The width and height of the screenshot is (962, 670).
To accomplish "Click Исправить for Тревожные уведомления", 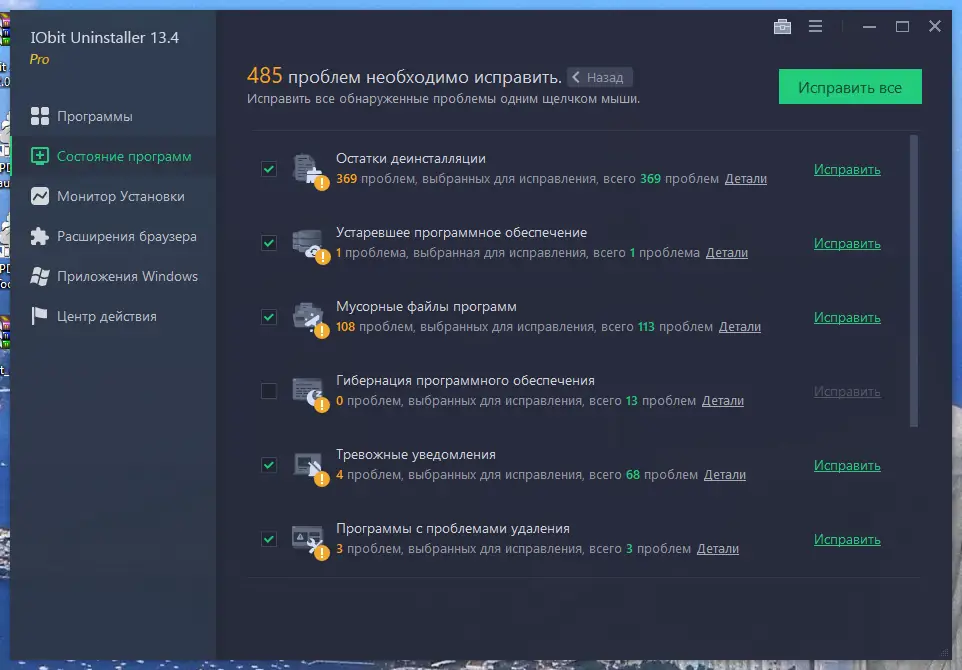I will point(847,466).
